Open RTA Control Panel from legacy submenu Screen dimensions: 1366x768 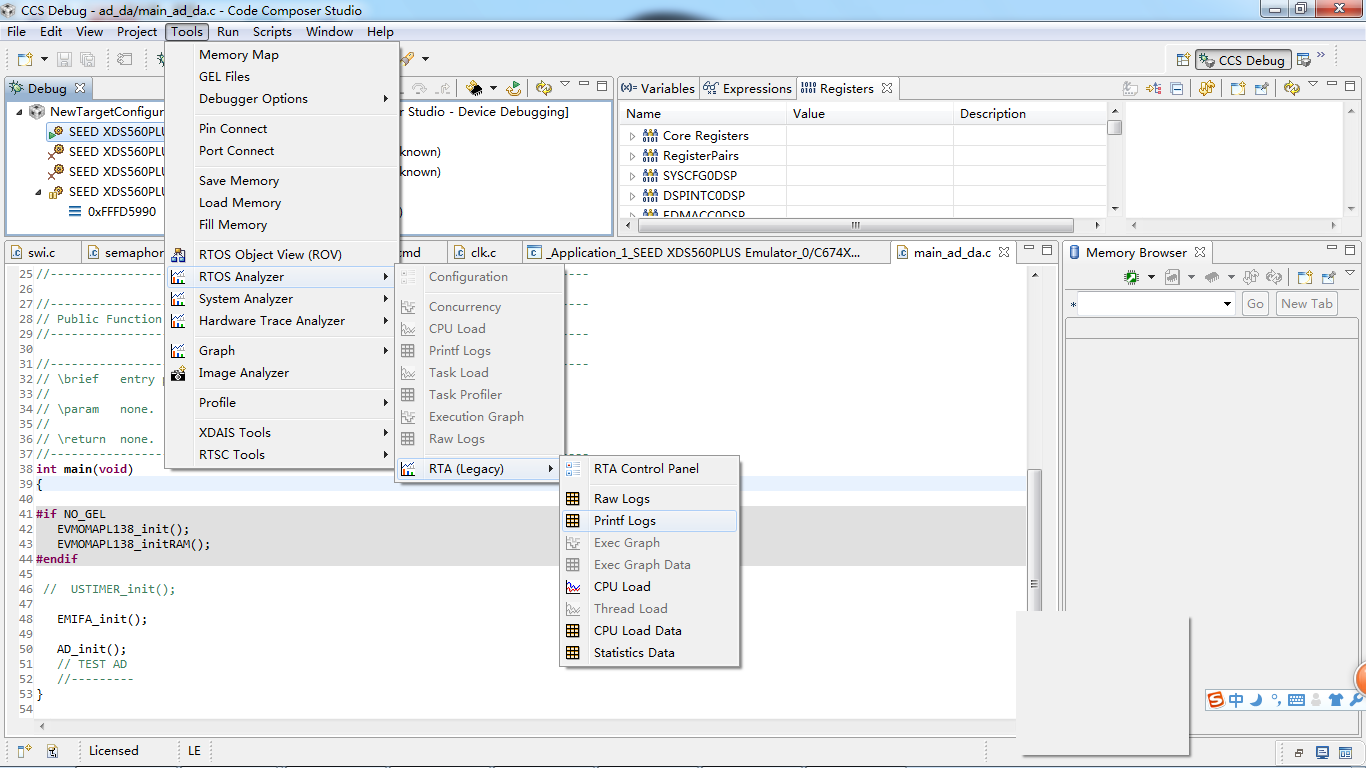tap(645, 469)
